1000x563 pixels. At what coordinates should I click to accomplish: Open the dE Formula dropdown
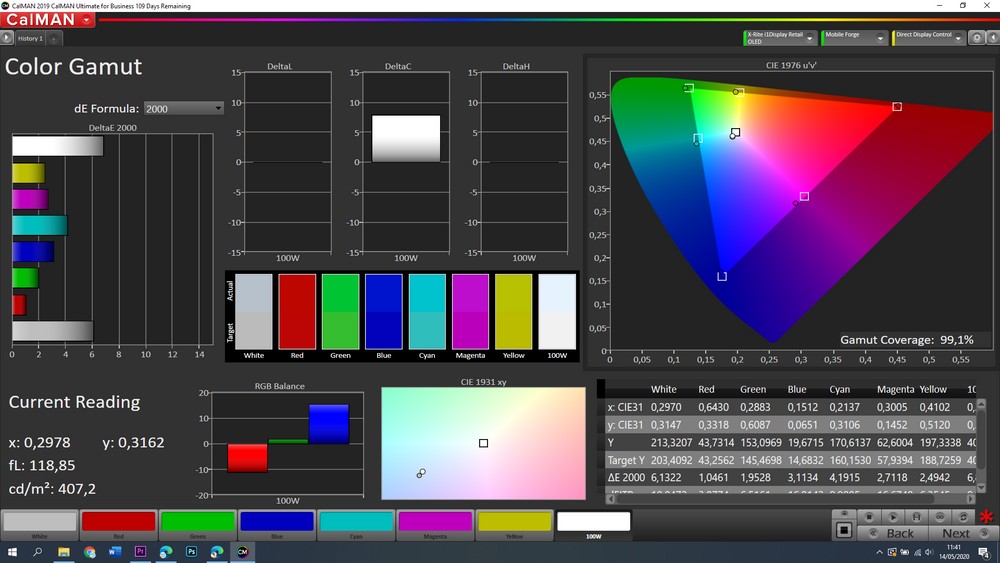(x=183, y=108)
